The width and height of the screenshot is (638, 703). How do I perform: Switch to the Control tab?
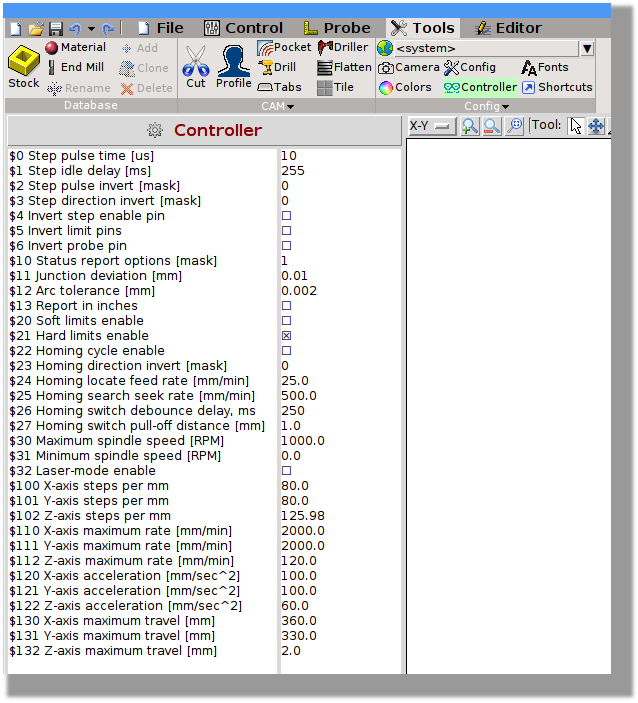pos(243,28)
